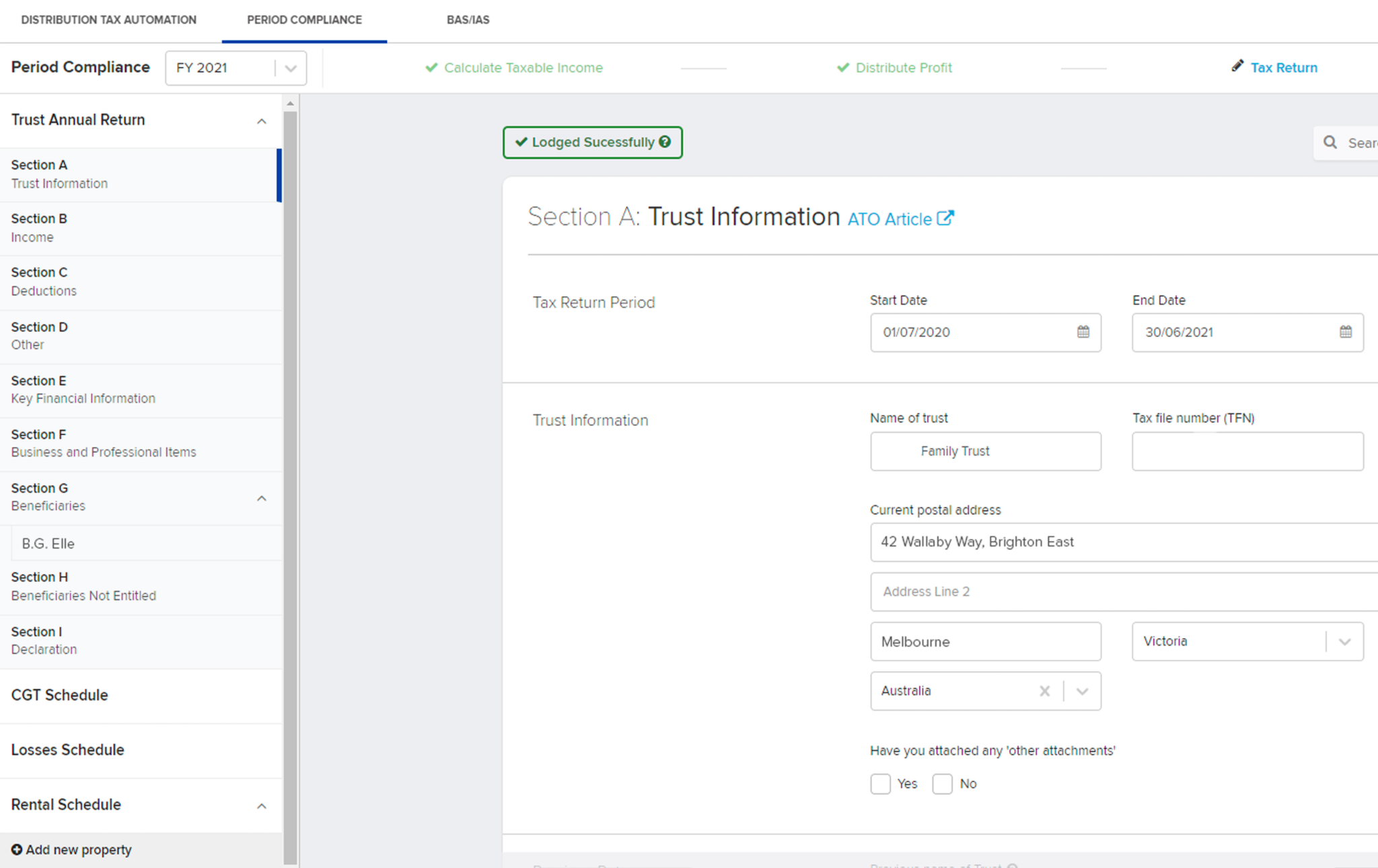The image size is (1378, 868).
Task: Open the Distribution Tax Automation tab
Action: click(x=108, y=20)
